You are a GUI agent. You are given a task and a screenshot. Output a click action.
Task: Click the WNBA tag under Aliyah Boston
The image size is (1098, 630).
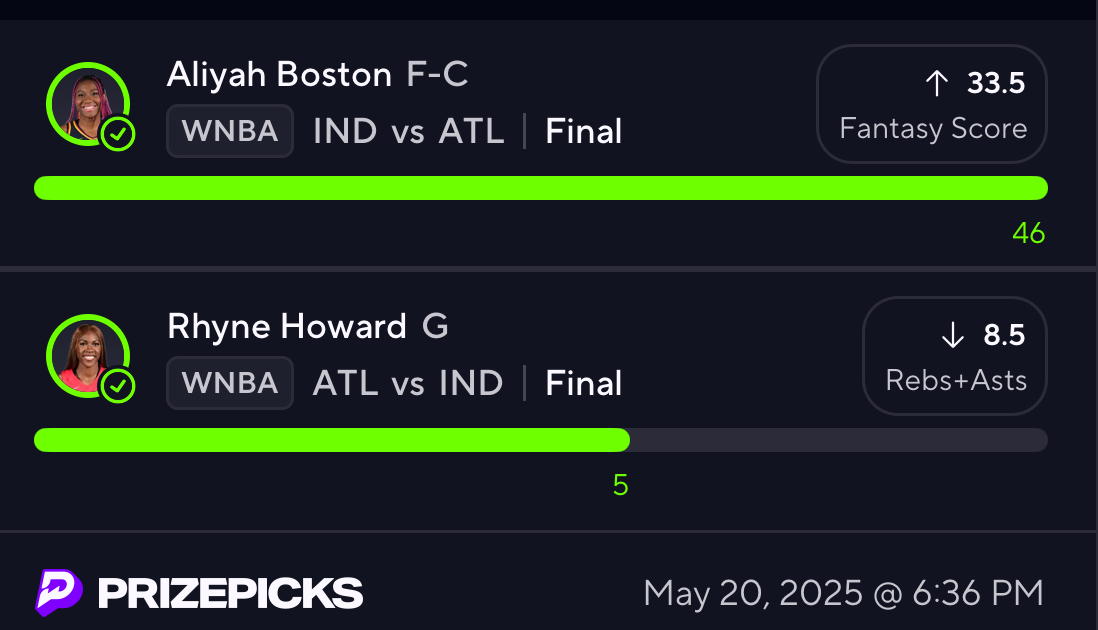(230, 131)
